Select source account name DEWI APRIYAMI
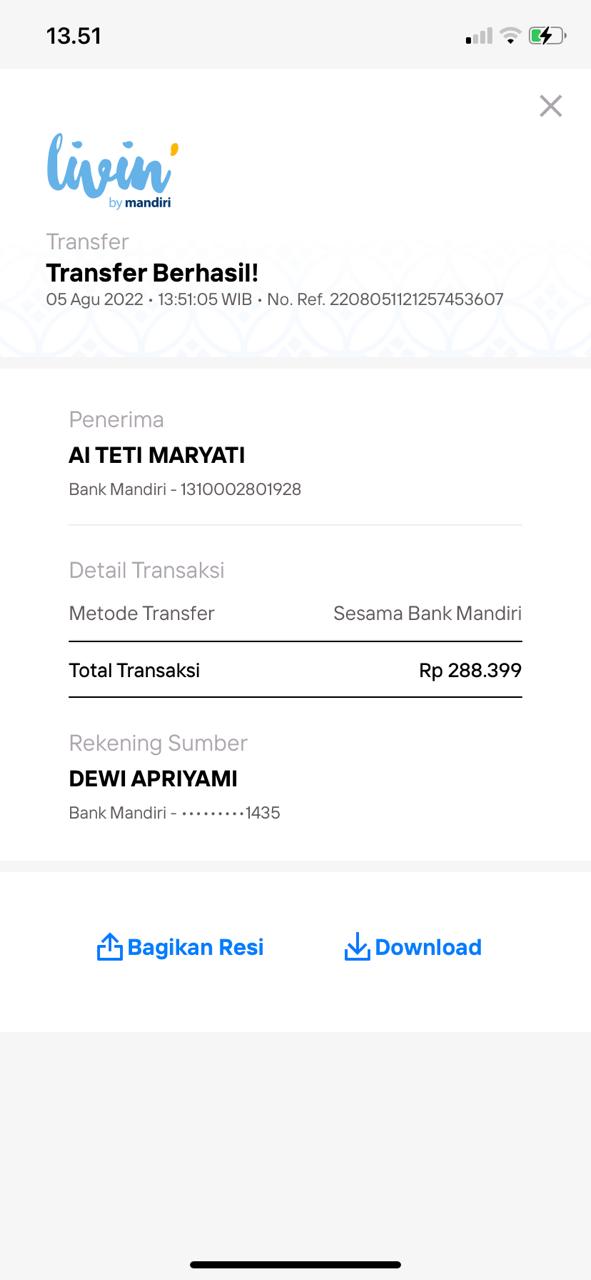591x1280 pixels. click(x=153, y=779)
